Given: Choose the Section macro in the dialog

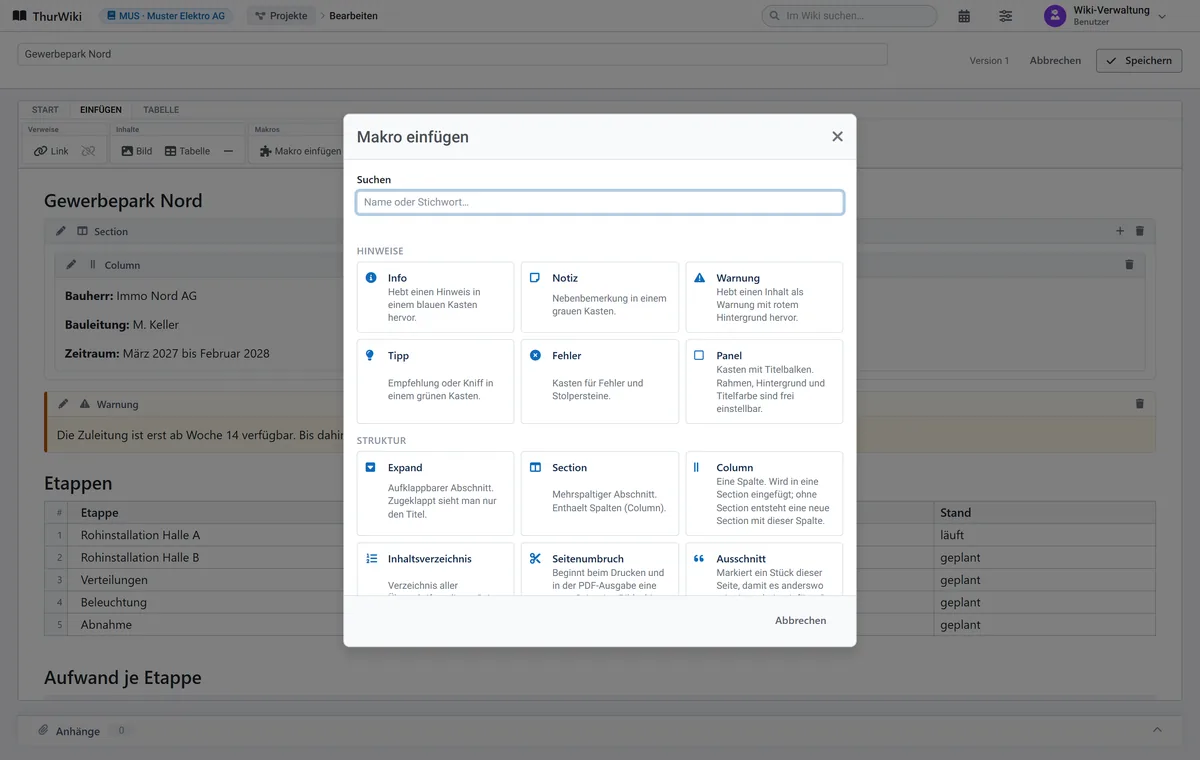Looking at the screenshot, I should [x=600, y=493].
